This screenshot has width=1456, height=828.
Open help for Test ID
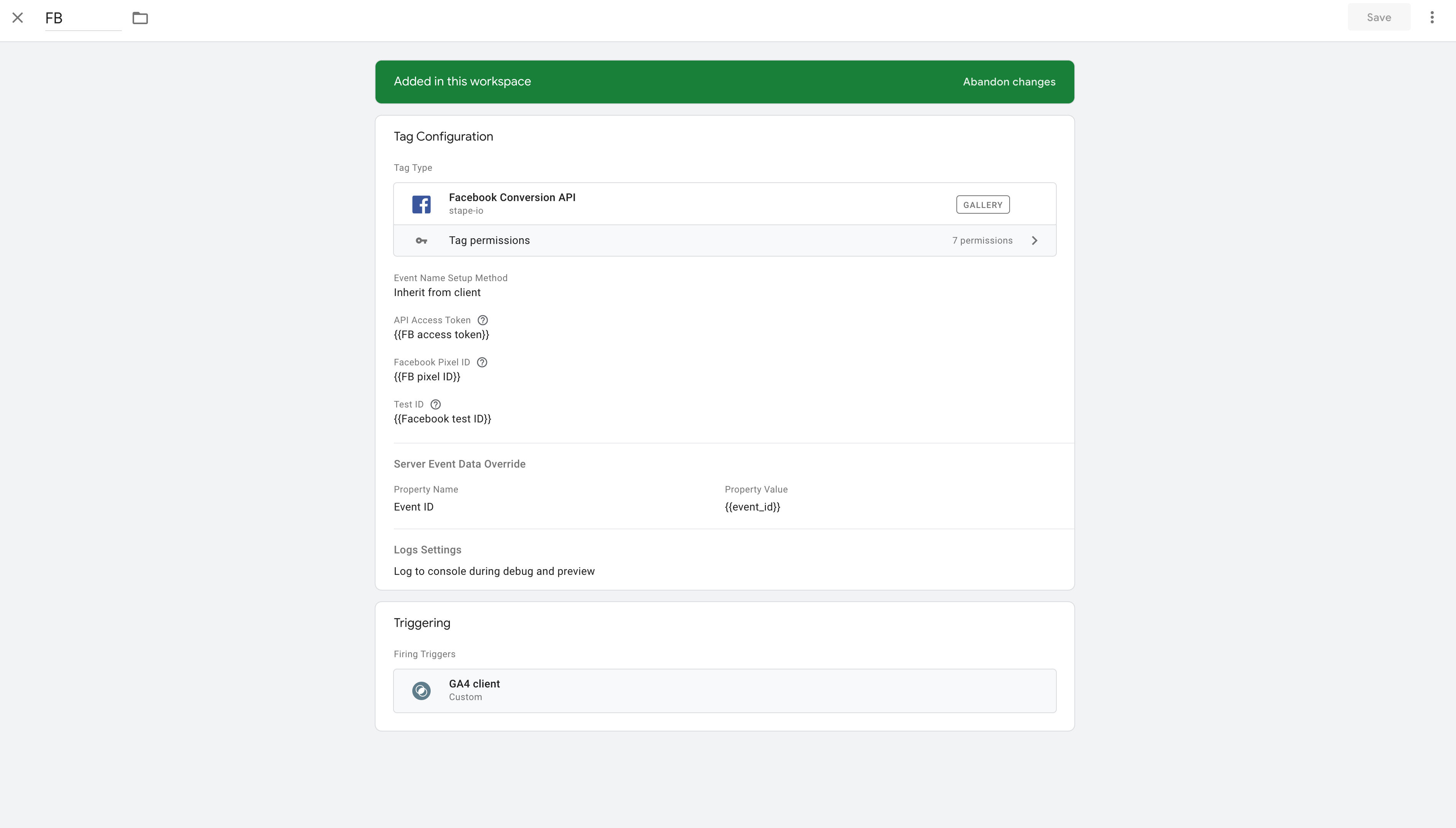click(435, 404)
